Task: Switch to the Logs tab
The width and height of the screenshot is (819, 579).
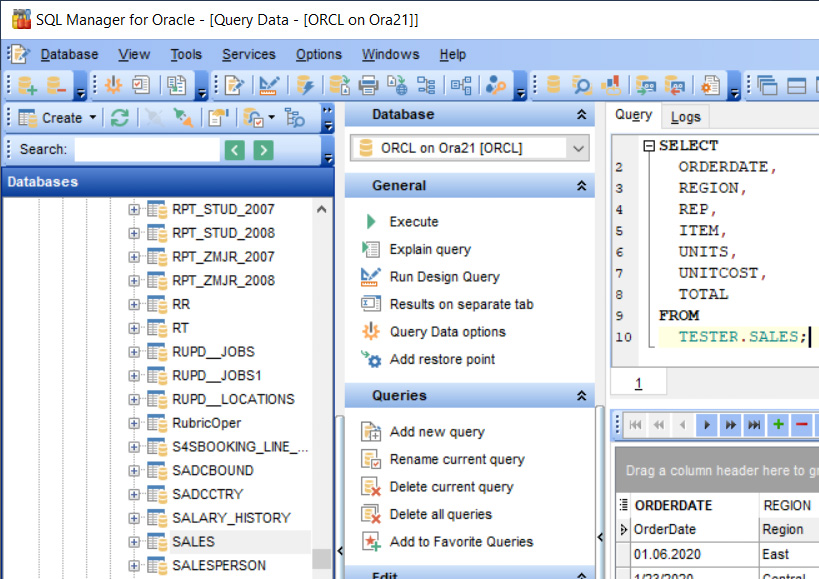Action: [x=685, y=115]
